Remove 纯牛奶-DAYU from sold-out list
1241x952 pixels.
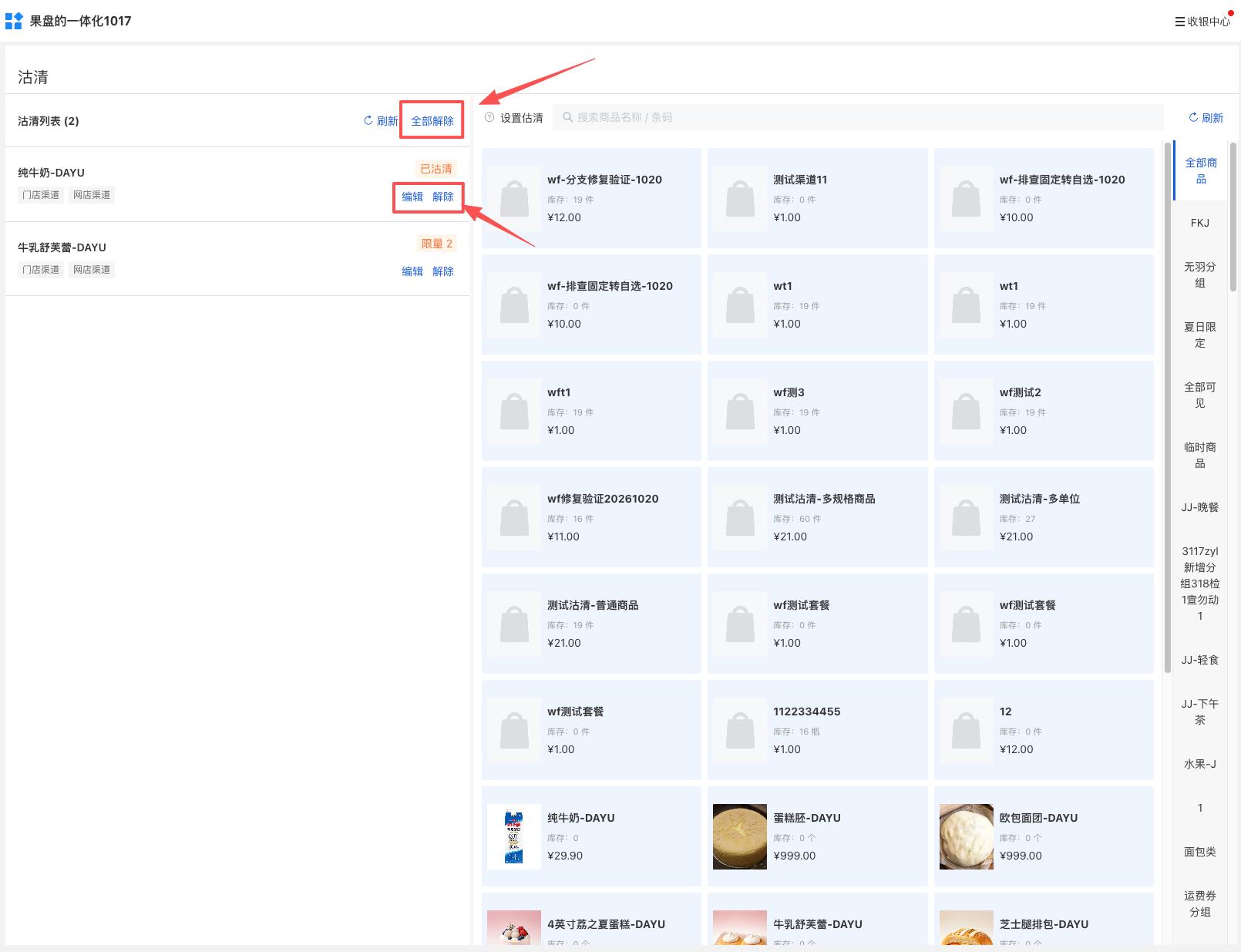point(443,197)
